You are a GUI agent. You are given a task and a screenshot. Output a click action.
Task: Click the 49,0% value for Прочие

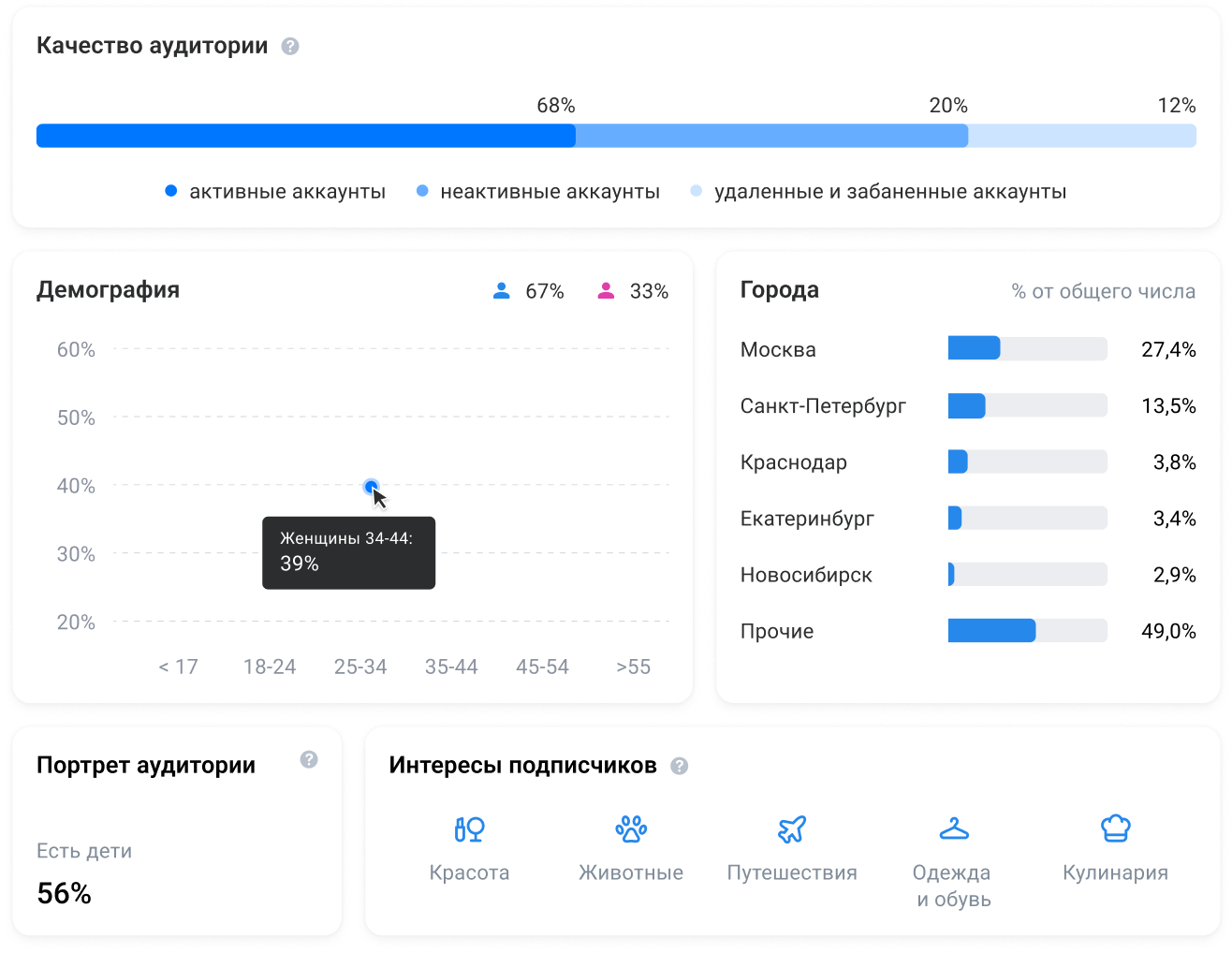[1168, 631]
